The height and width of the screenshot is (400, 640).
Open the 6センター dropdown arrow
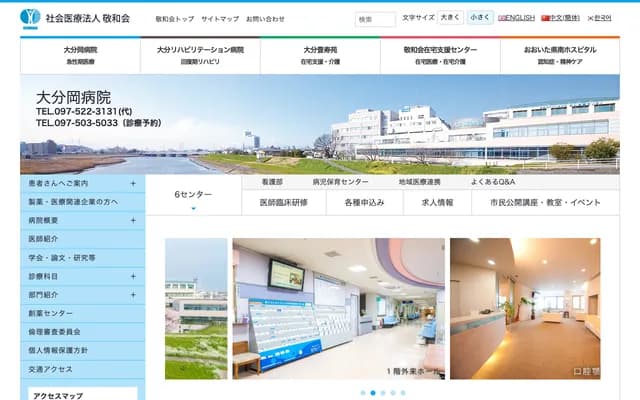point(193,208)
